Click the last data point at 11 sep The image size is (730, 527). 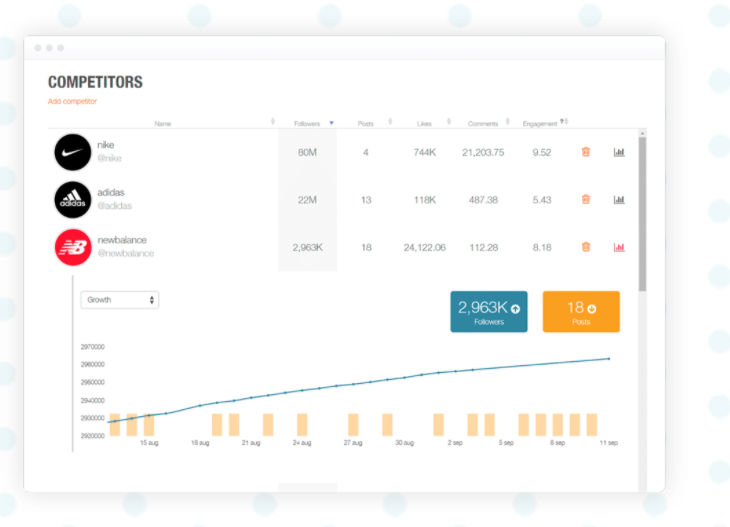tap(609, 358)
